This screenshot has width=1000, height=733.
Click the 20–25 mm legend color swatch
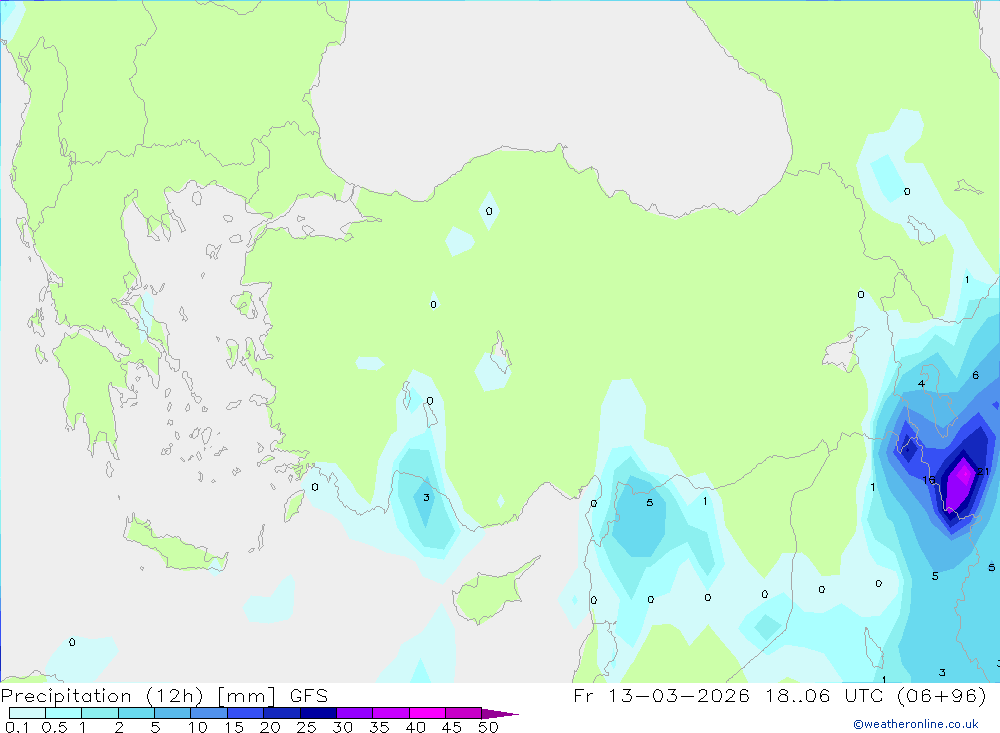(282, 713)
